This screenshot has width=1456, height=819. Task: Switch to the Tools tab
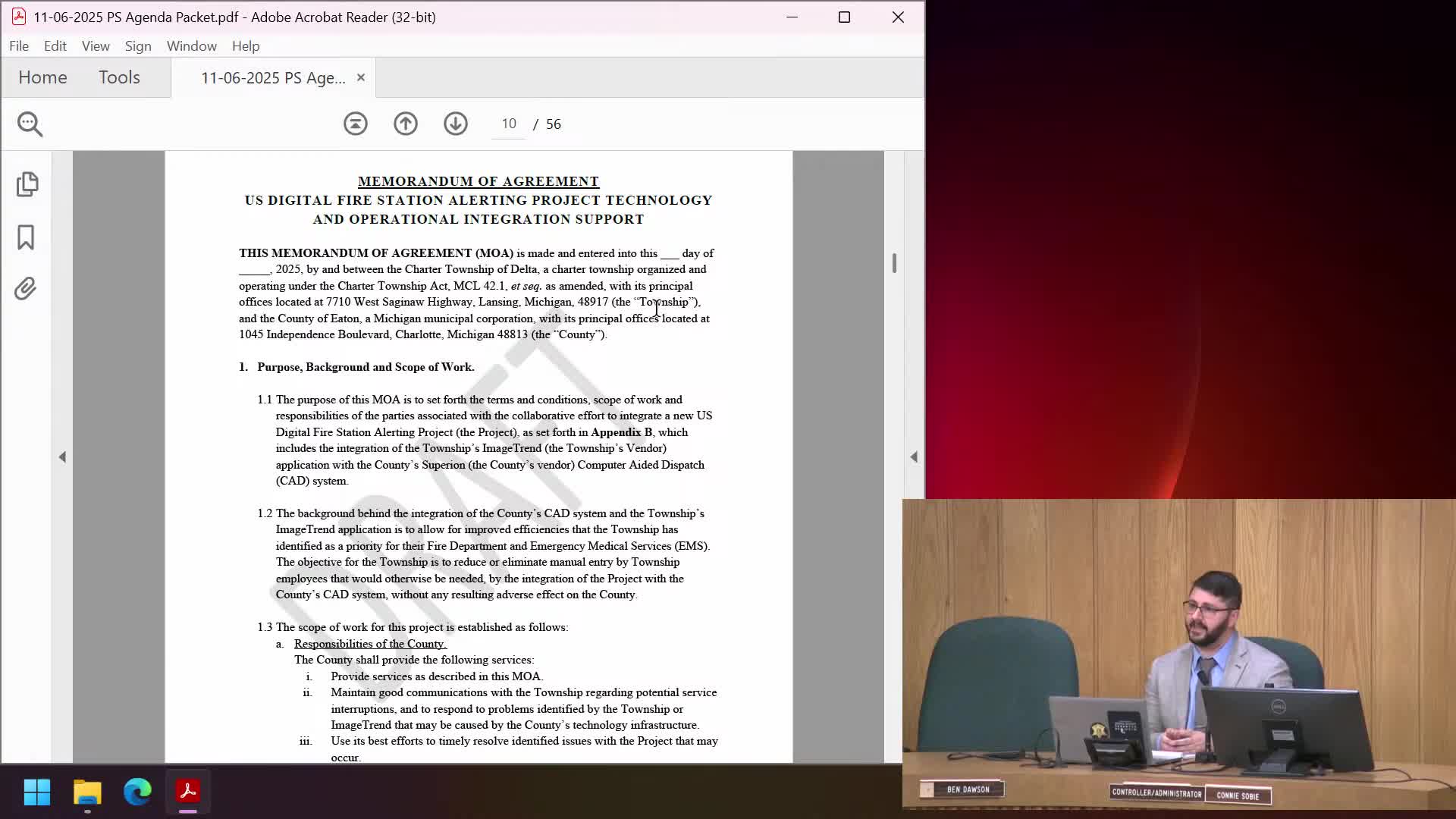pos(119,77)
